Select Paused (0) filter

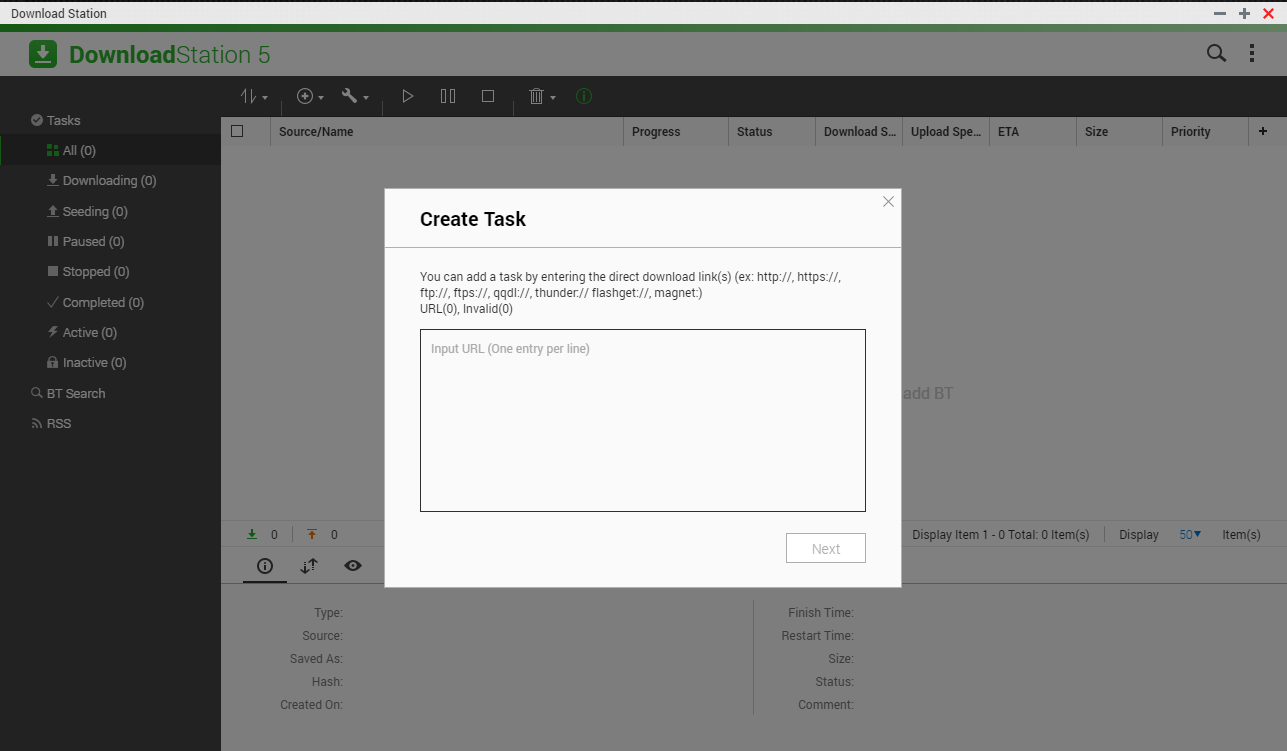coord(110,242)
